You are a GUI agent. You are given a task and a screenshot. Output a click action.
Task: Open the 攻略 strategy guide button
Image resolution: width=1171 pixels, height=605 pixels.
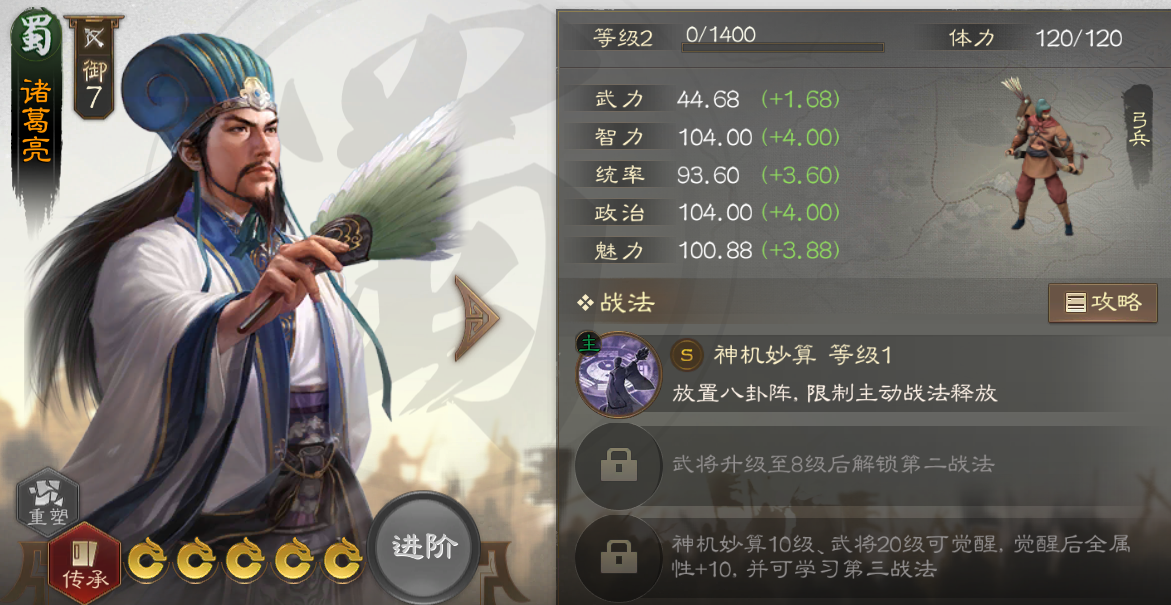(1102, 302)
